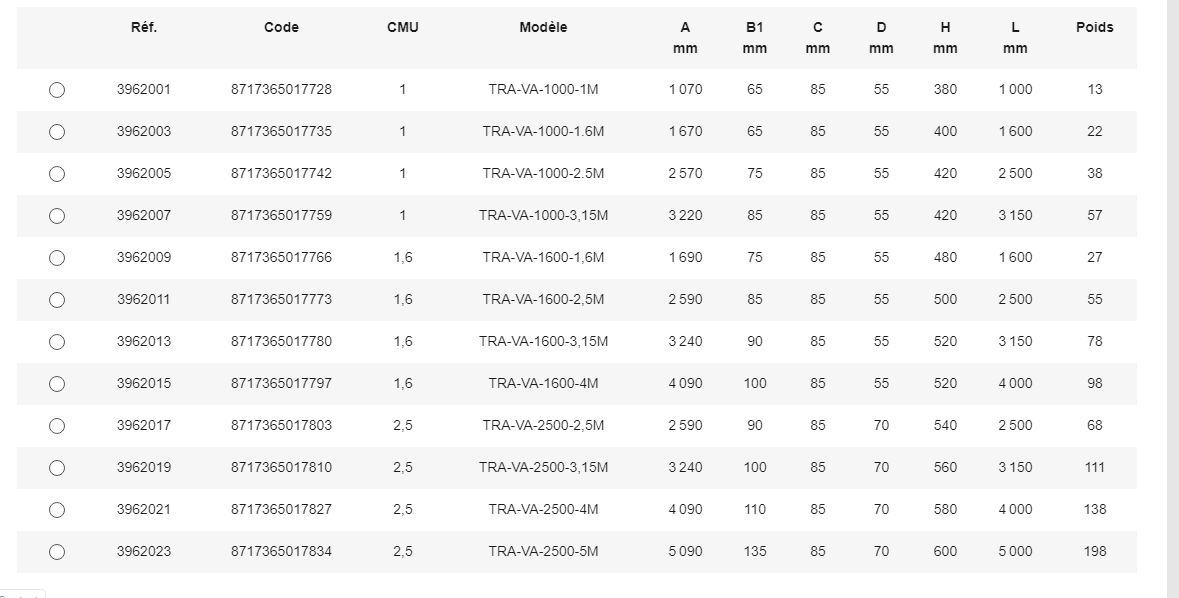
Task: Pick radio button for Réf. 3962009
Action: (x=57, y=258)
